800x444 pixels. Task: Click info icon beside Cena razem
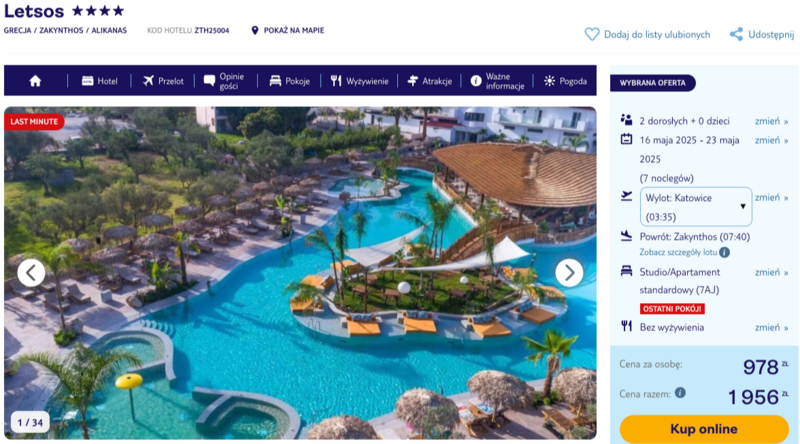pyautogui.click(x=680, y=392)
